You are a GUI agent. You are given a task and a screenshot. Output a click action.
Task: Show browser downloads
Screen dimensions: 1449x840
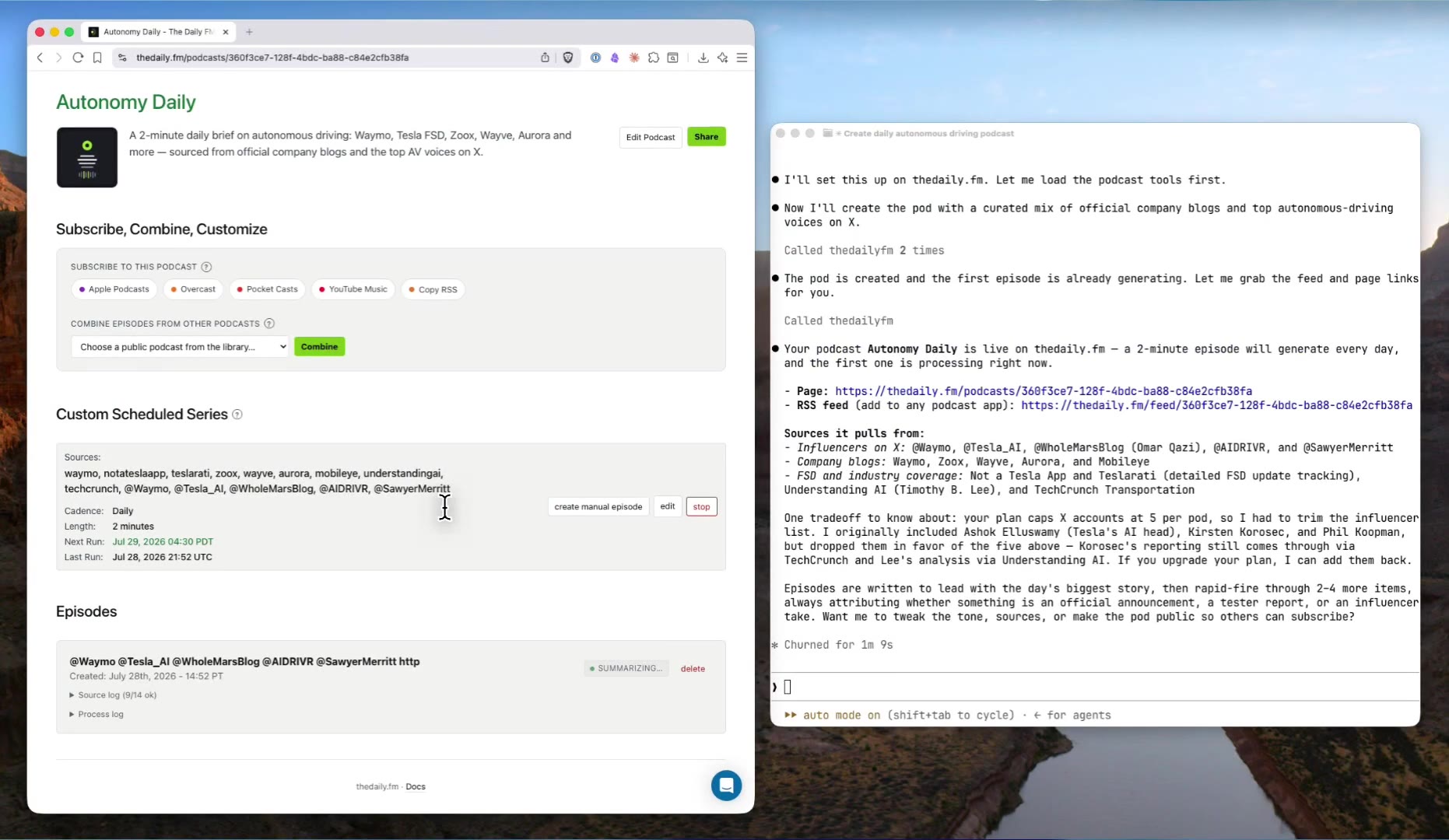[x=703, y=58]
